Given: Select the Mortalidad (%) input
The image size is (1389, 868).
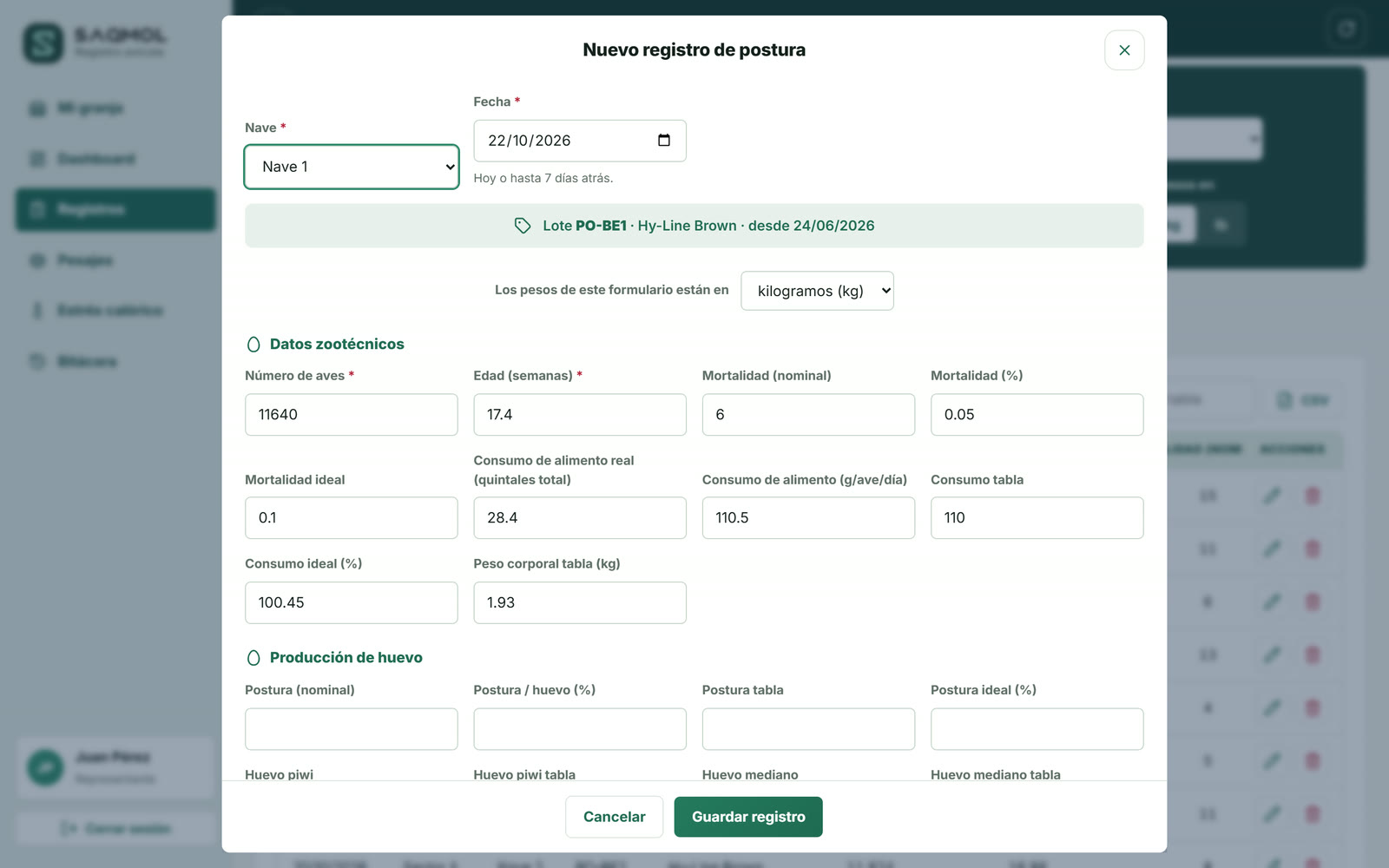Looking at the screenshot, I should (1037, 415).
